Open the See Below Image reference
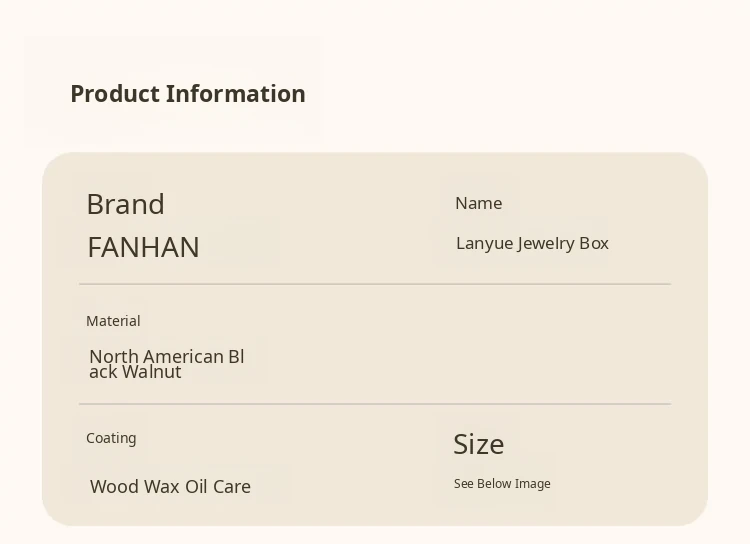 tap(502, 484)
